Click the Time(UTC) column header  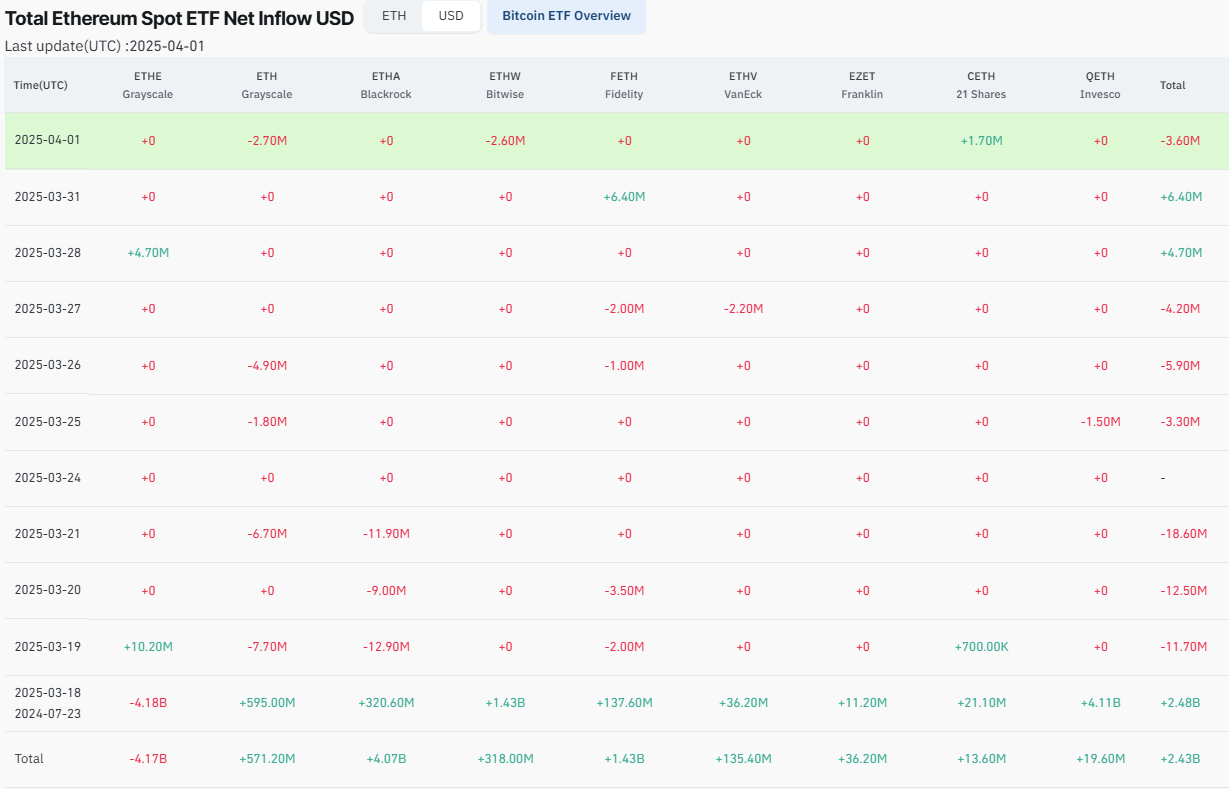point(41,85)
